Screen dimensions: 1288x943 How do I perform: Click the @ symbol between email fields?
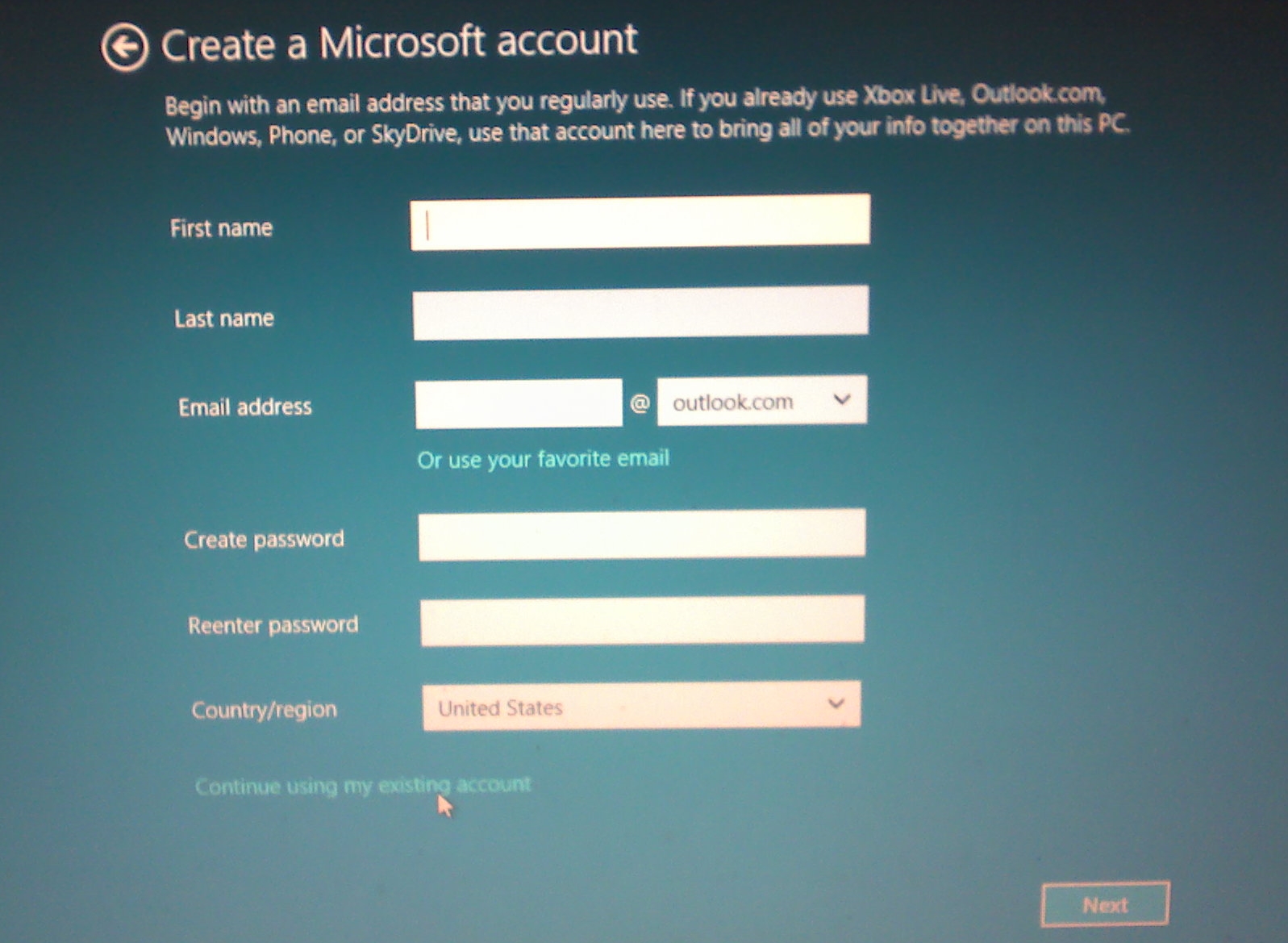click(640, 402)
